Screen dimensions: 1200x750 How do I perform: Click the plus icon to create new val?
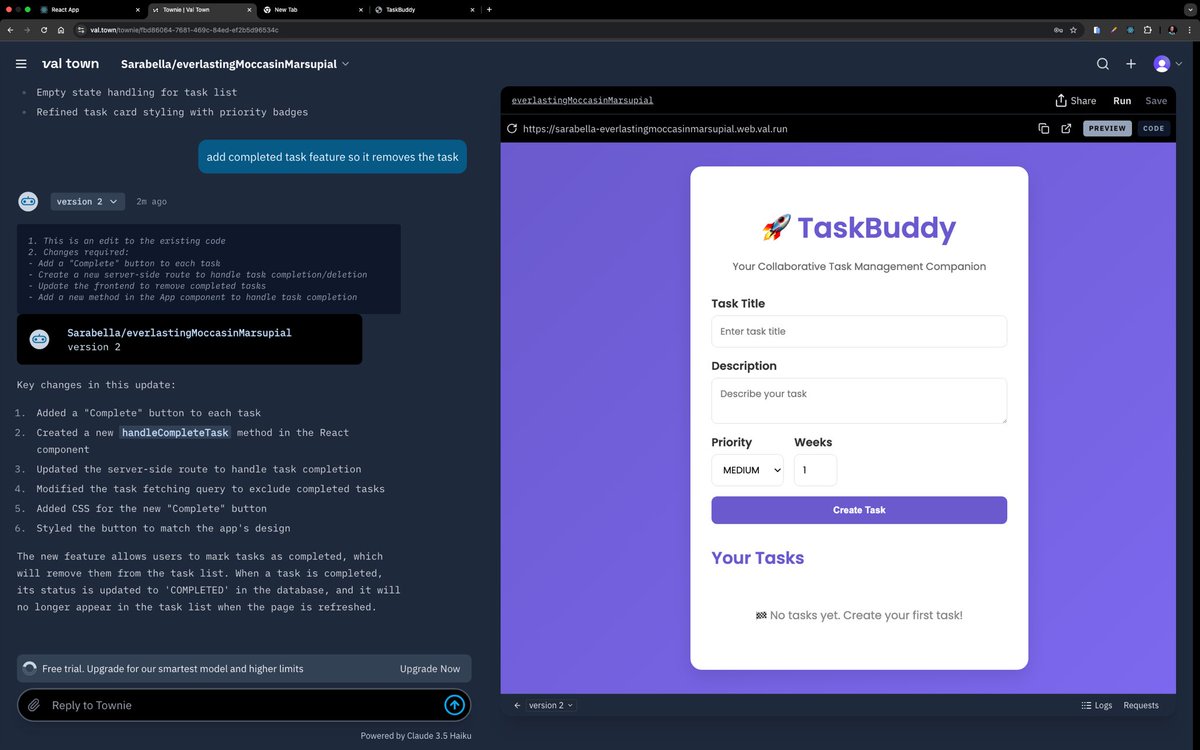point(1131,64)
